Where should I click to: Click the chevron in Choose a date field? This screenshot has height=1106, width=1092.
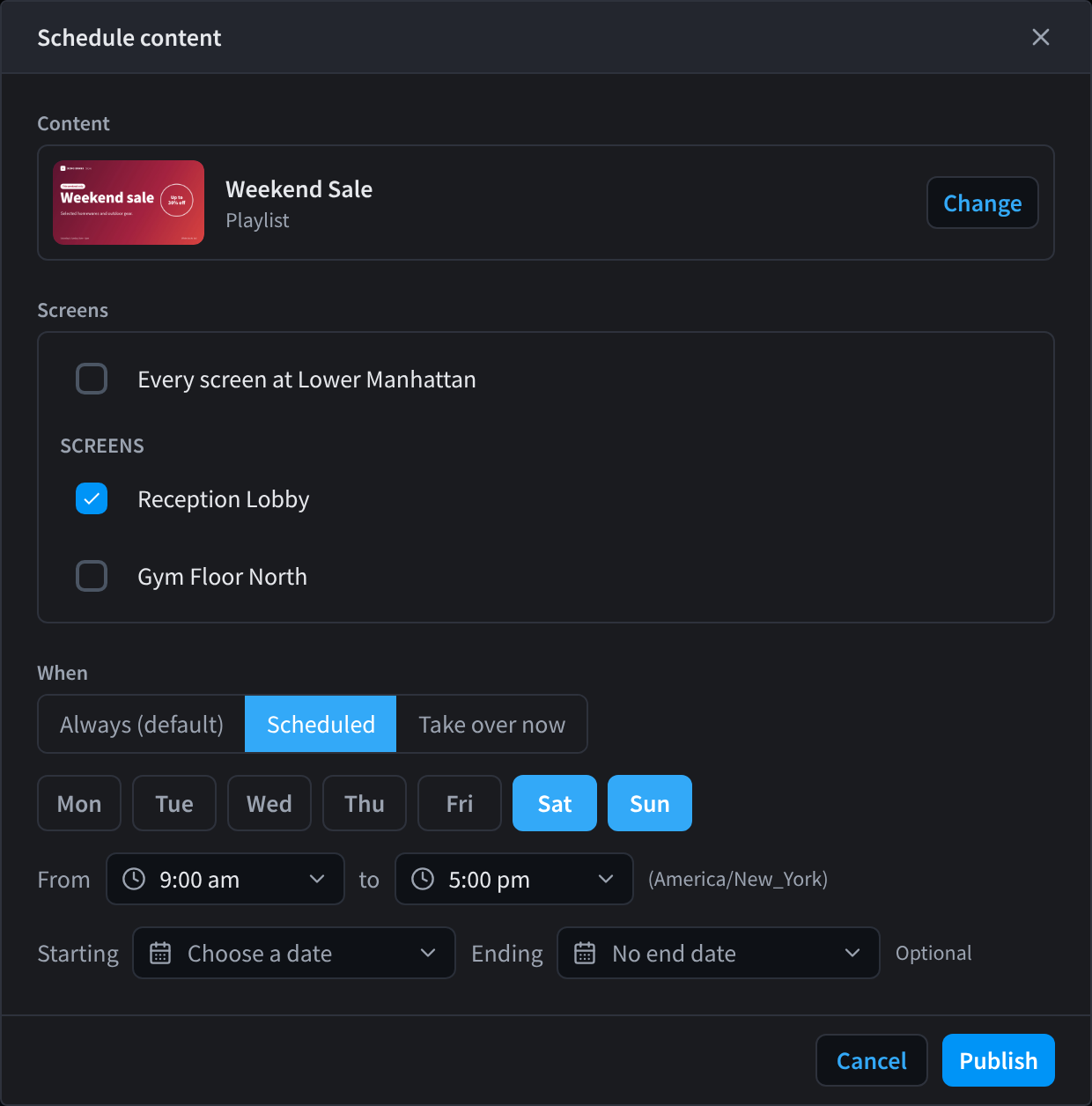click(428, 953)
